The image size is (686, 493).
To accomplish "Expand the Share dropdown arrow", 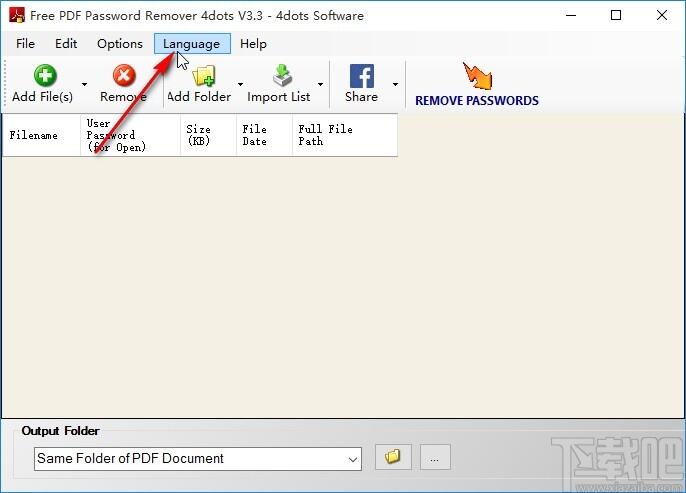I will point(395,84).
